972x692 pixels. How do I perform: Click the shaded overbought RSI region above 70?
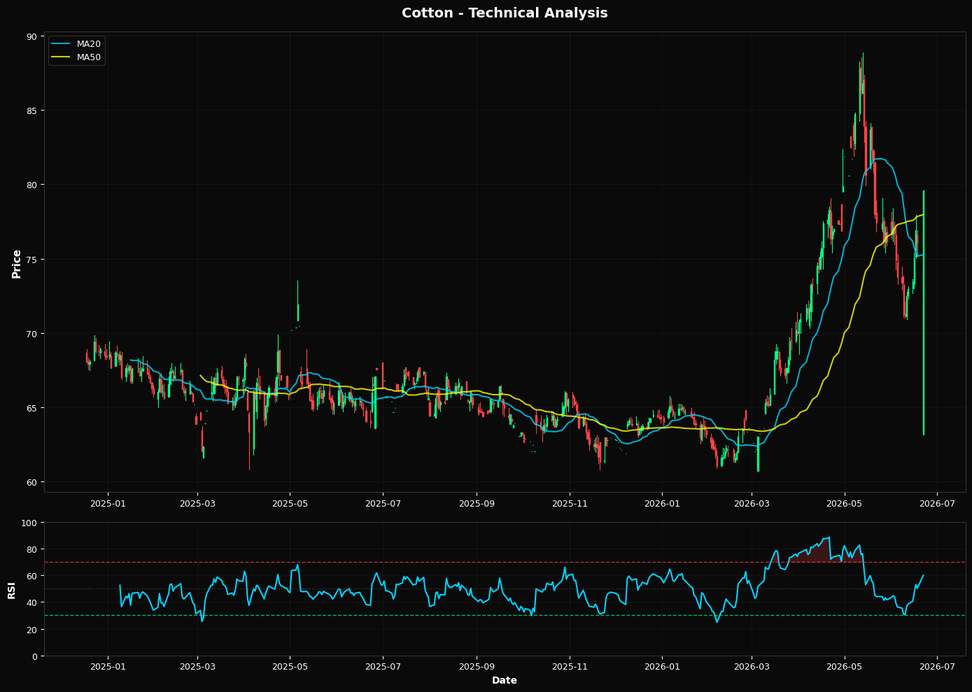coord(824,552)
